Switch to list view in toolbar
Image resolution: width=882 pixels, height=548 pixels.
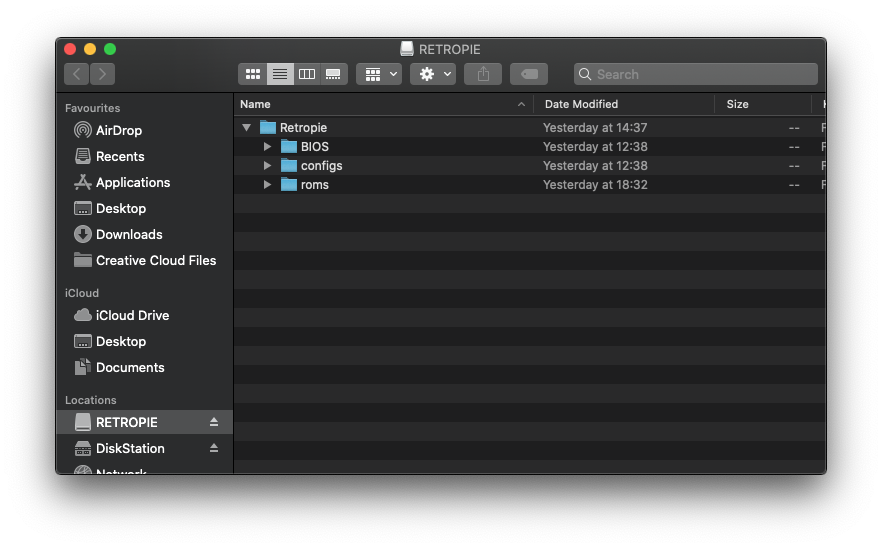280,74
